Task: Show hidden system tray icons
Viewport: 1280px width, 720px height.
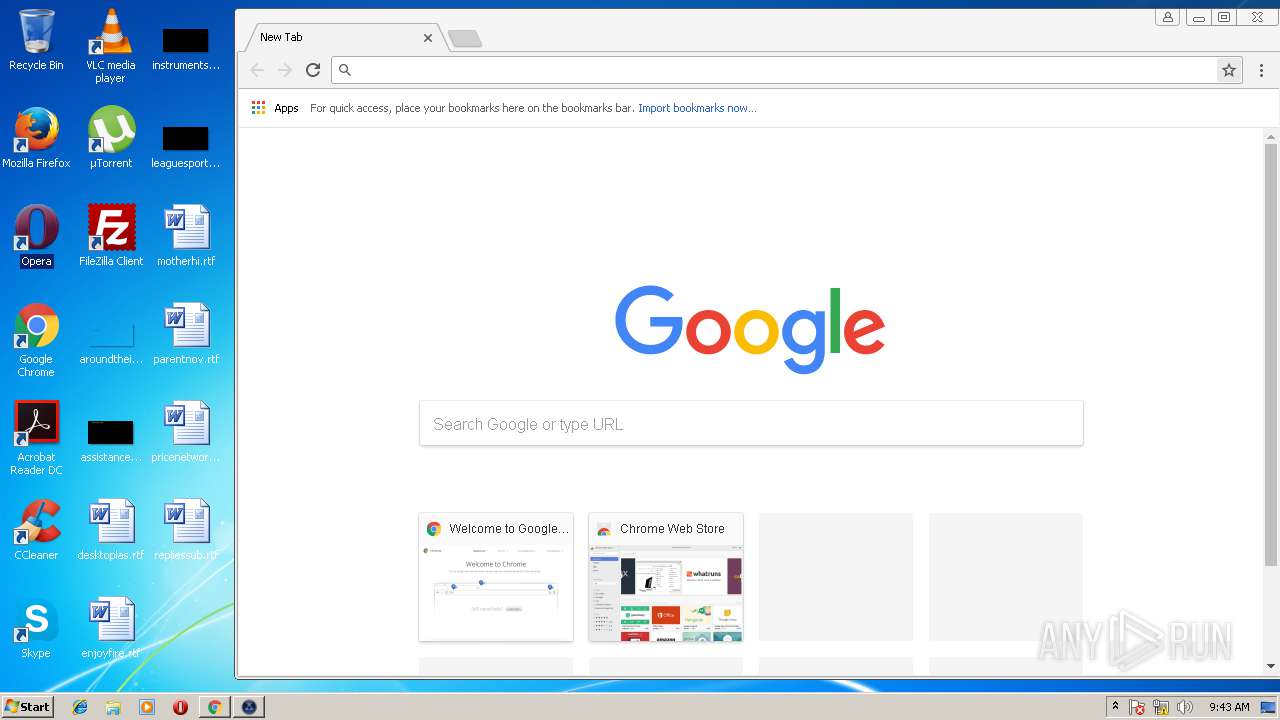Action: click(1116, 707)
